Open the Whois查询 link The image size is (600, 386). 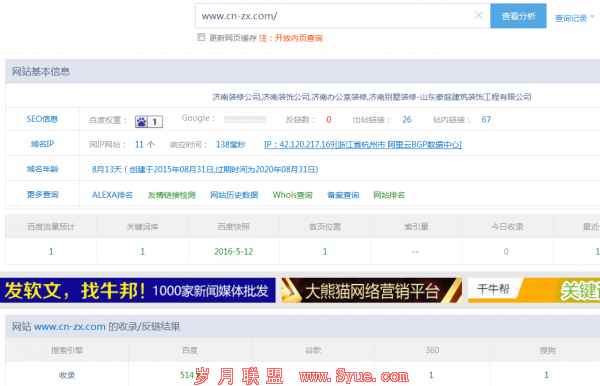tap(292, 195)
